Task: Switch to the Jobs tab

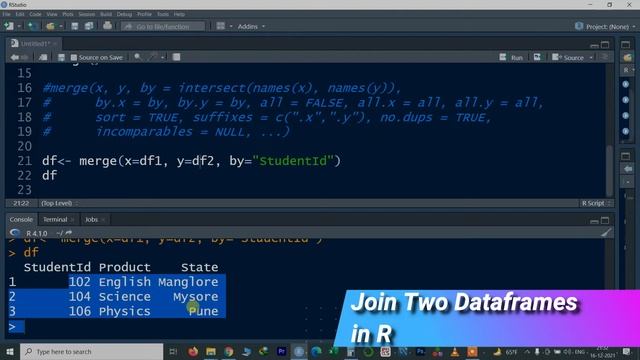Action: [x=91, y=220]
